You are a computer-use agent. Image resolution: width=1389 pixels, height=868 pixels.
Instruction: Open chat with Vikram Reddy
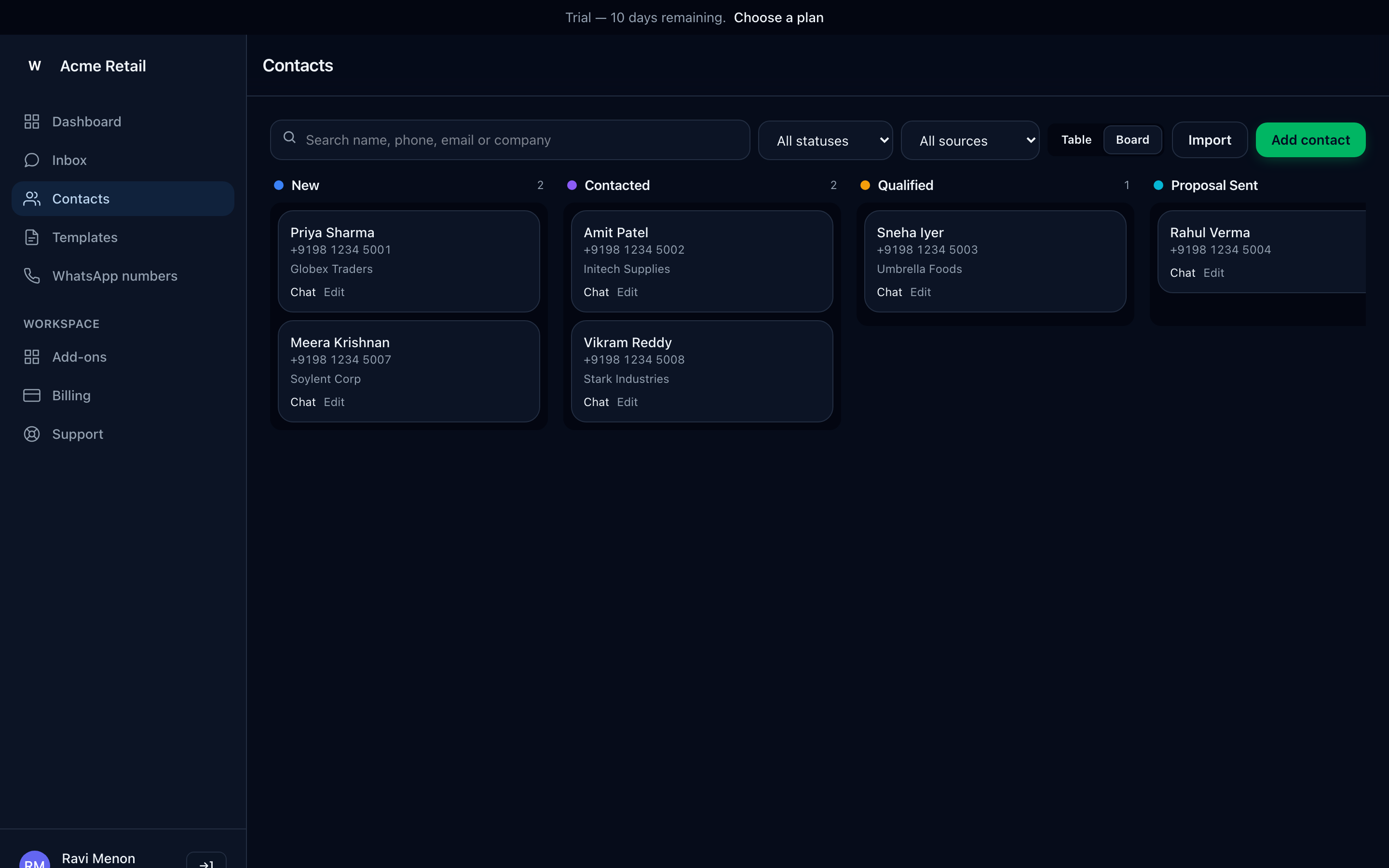click(596, 403)
